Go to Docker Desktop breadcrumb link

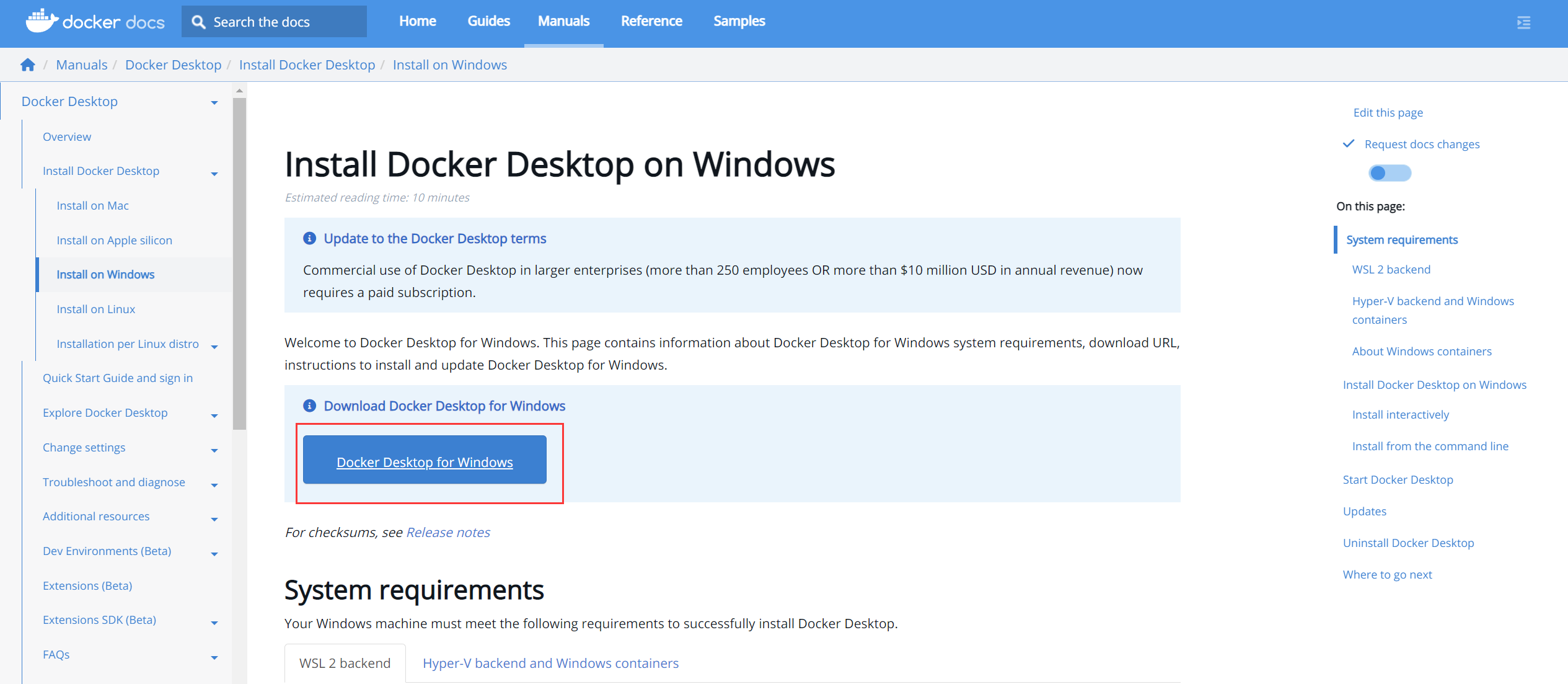coord(173,64)
